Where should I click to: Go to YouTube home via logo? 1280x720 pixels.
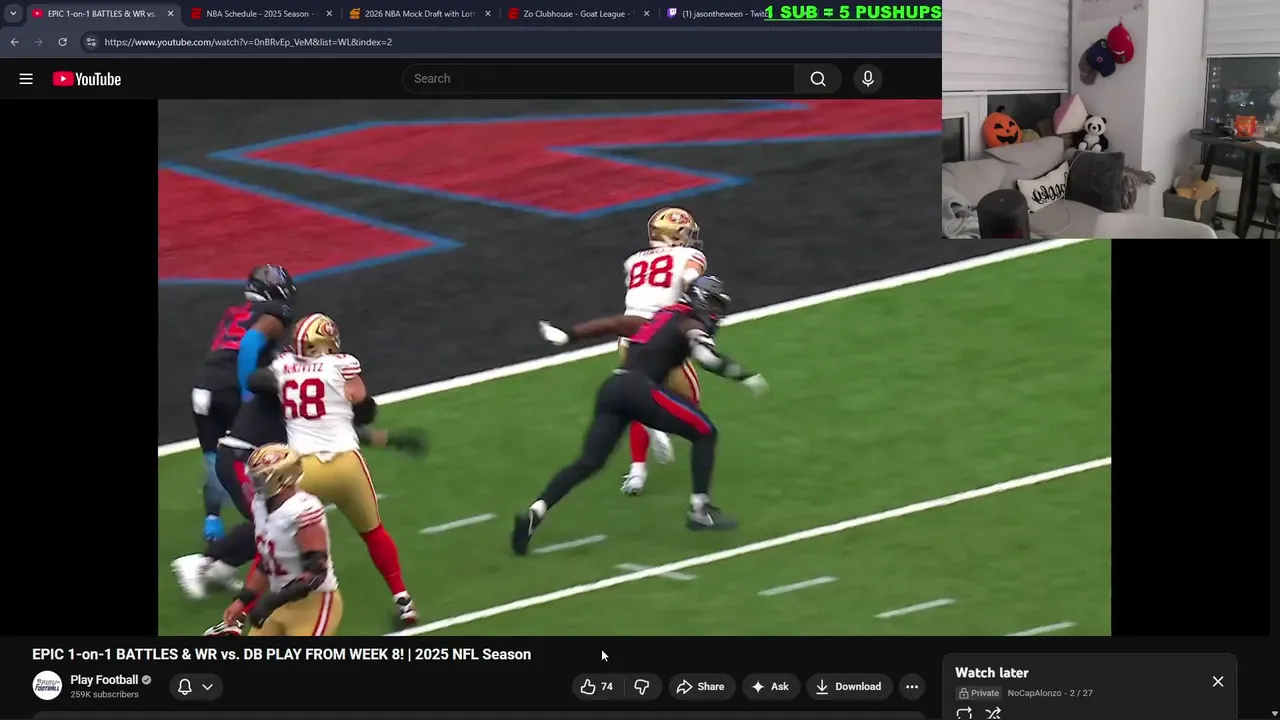point(87,79)
